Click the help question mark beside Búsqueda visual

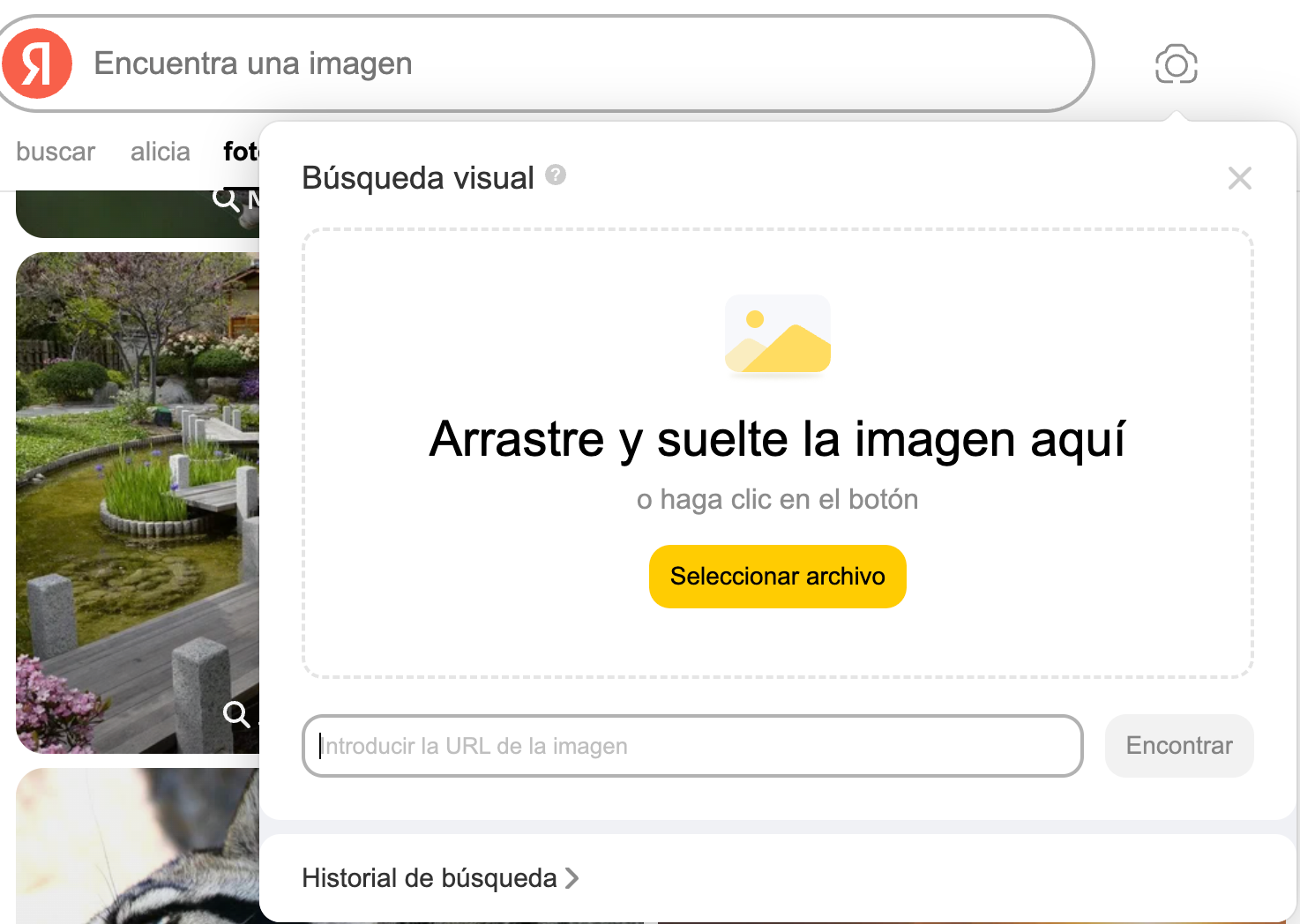556,175
